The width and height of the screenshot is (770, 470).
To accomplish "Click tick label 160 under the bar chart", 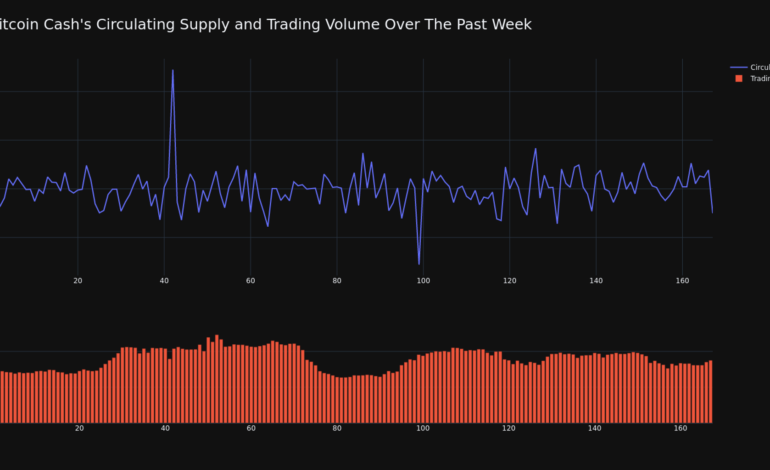I will click(x=680, y=428).
